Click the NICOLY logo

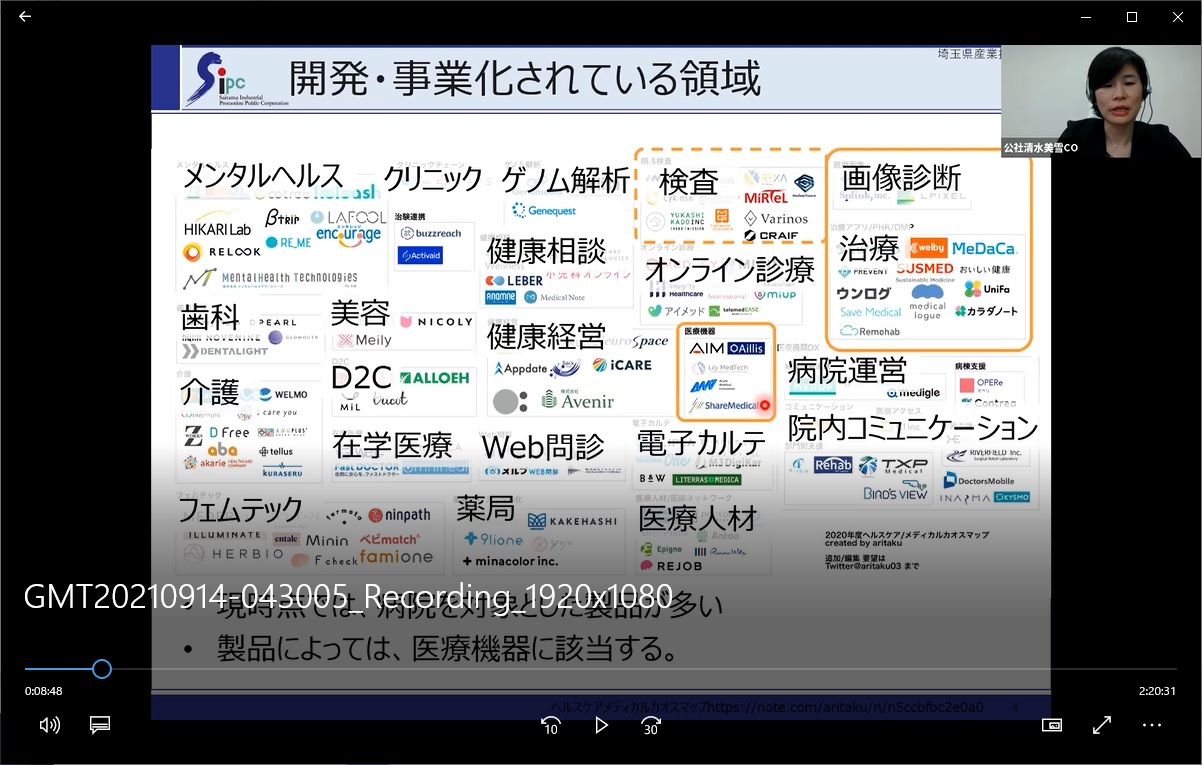coord(436,322)
